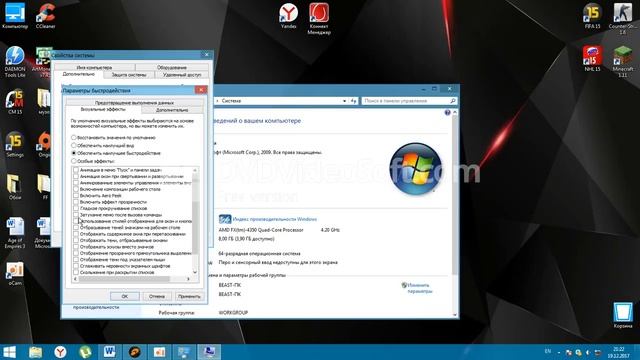The image size is (640, 360).
Task: Open File Explorer from the taskbar
Action: [36, 352]
